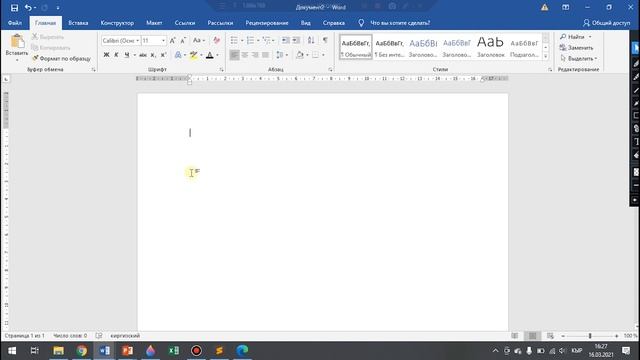Click Найти (Find) button
This screenshot has height=360, width=640.
pos(573,37)
